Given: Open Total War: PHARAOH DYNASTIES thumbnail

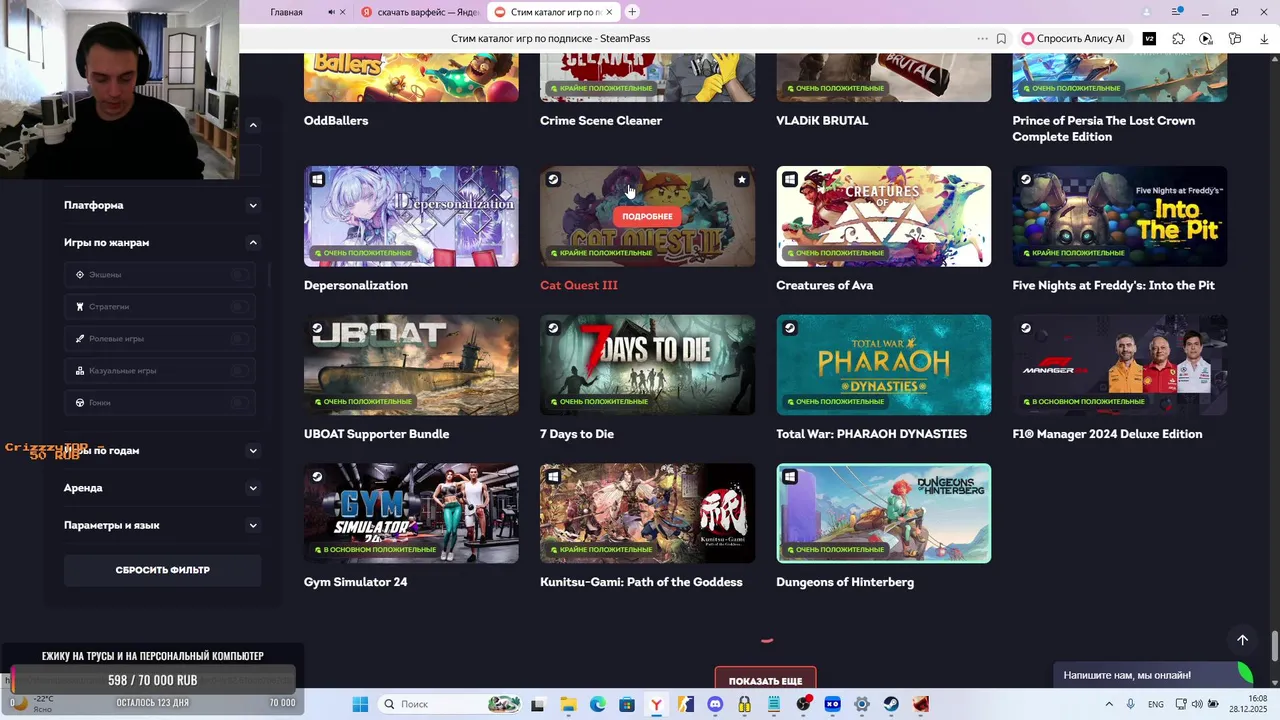Looking at the screenshot, I should pos(884,365).
